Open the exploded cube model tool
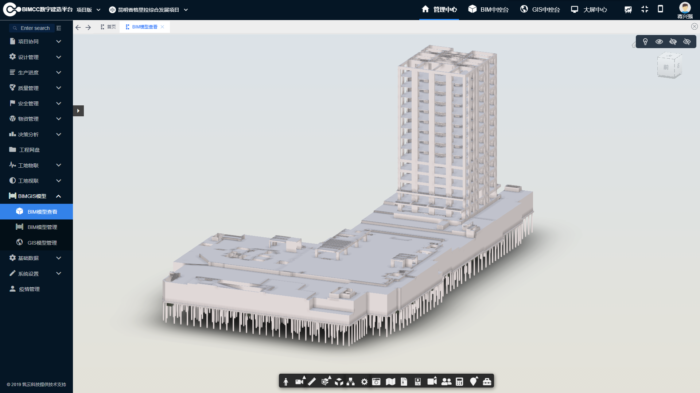700x393 pixels. (339, 381)
